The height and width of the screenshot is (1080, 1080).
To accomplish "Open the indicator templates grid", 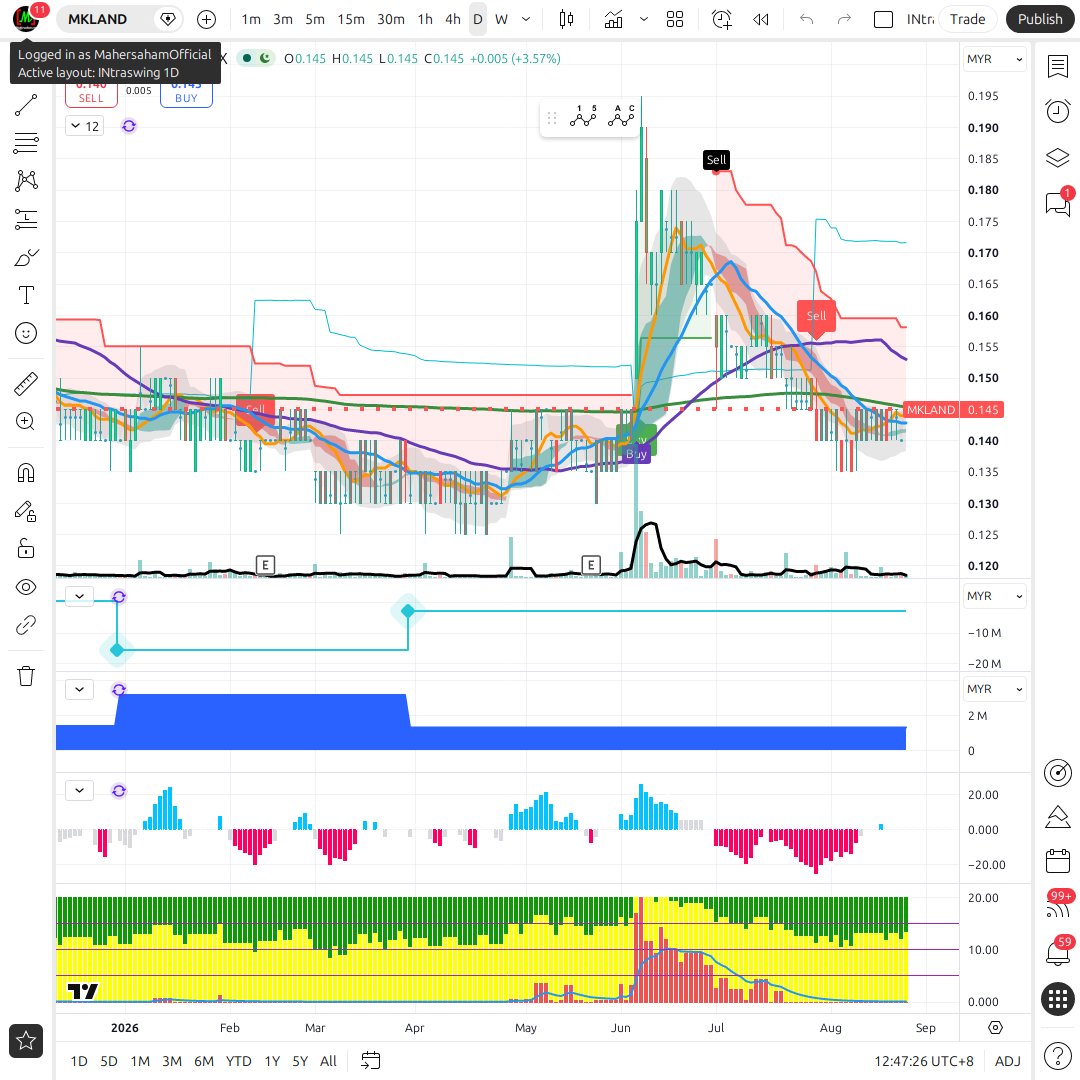I will (x=675, y=19).
